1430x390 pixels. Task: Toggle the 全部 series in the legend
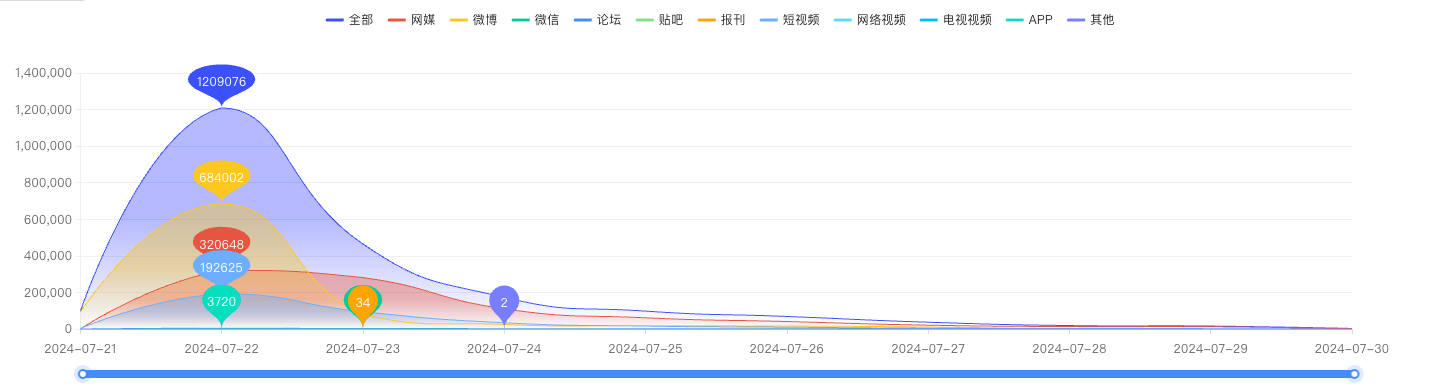click(x=349, y=20)
